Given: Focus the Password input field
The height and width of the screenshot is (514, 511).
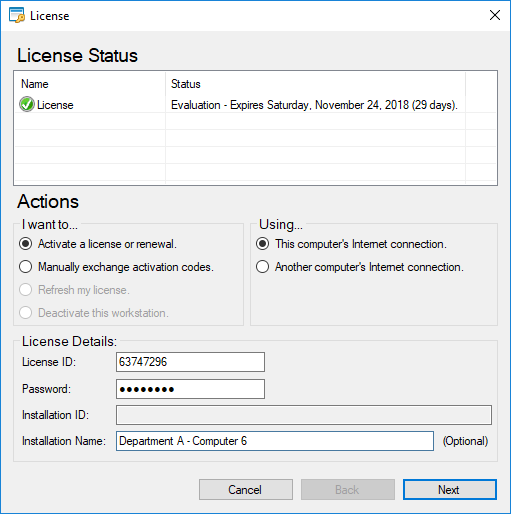Looking at the screenshot, I should (190, 389).
